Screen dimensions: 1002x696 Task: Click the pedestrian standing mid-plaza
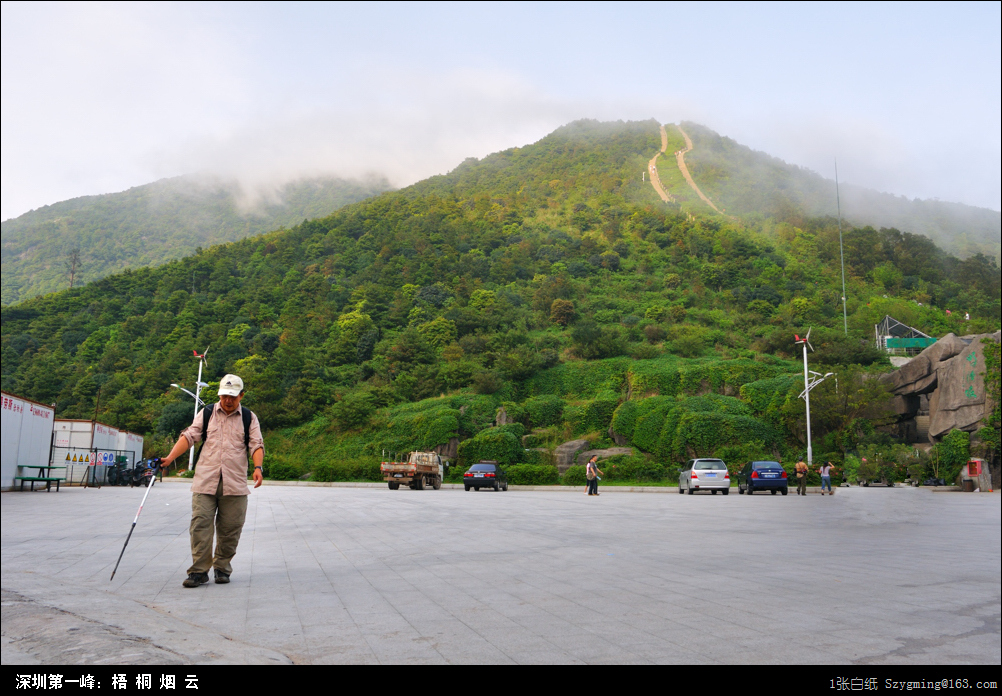[x=592, y=476]
